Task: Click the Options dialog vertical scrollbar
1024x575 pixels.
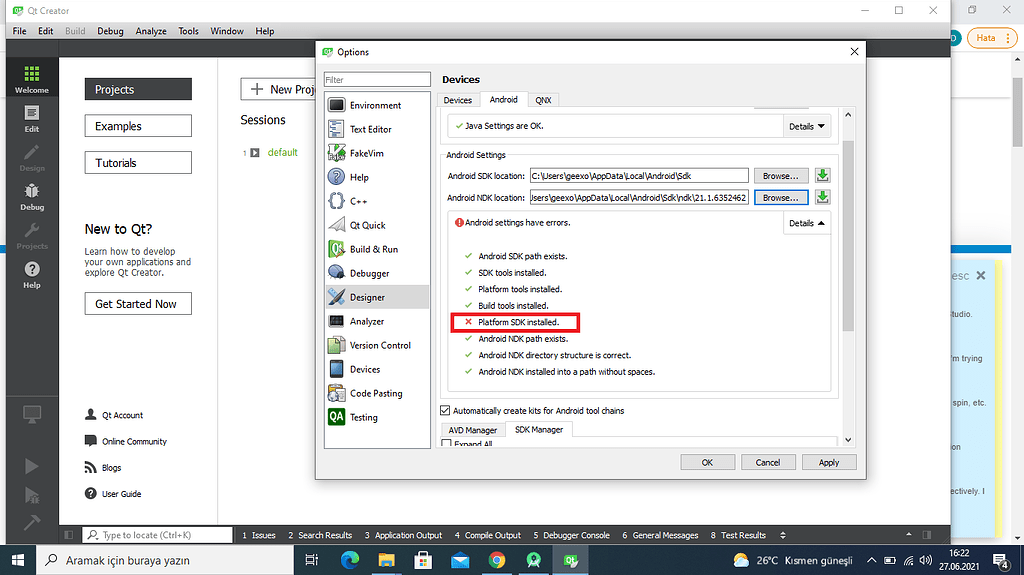Action: pos(848,235)
